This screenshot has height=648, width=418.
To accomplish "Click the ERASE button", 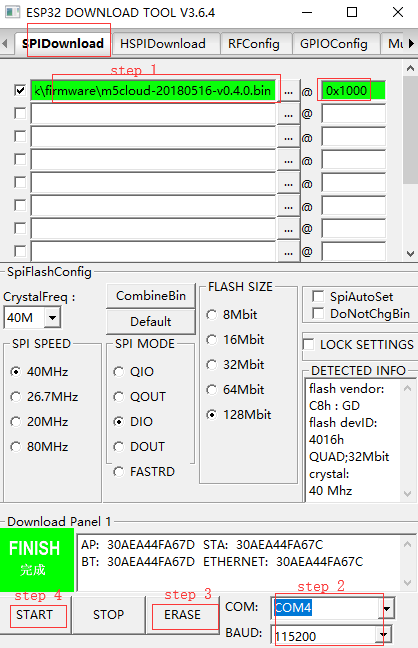I will tap(182, 615).
